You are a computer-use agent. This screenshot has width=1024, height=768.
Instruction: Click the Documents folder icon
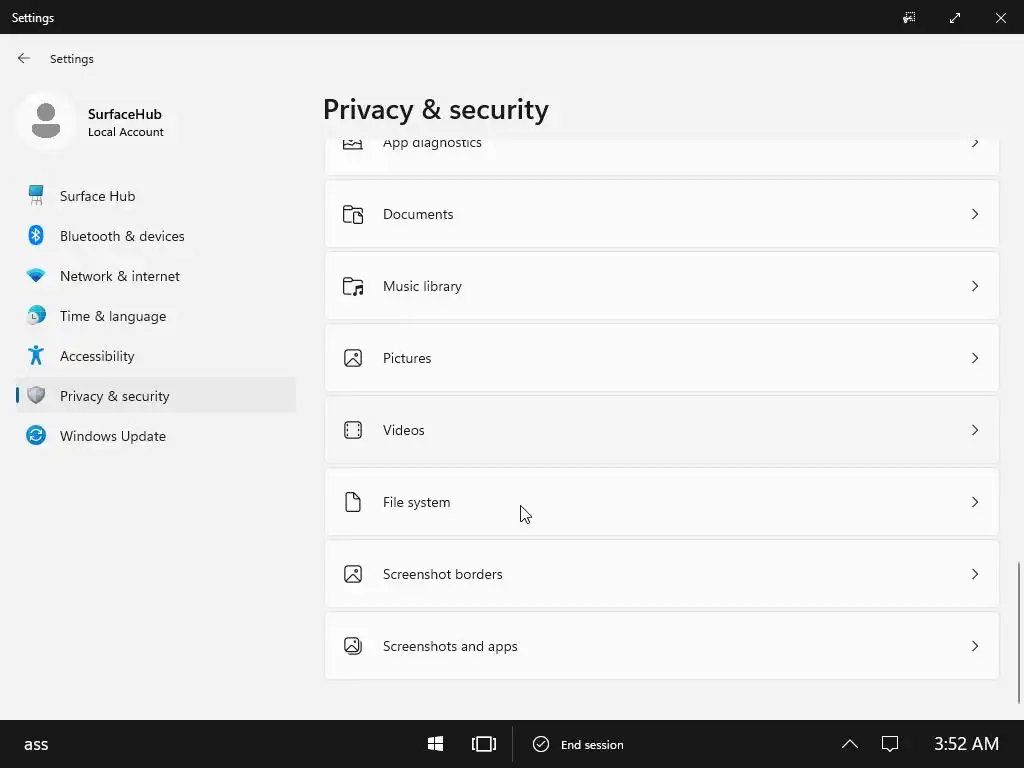click(x=353, y=214)
